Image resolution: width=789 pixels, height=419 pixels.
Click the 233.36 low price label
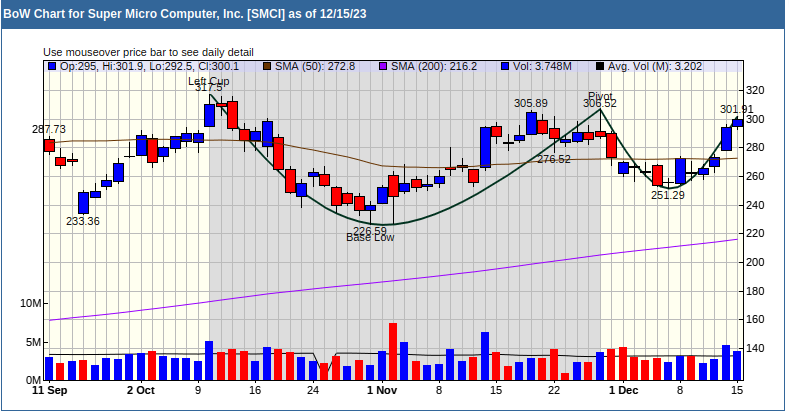click(83, 221)
